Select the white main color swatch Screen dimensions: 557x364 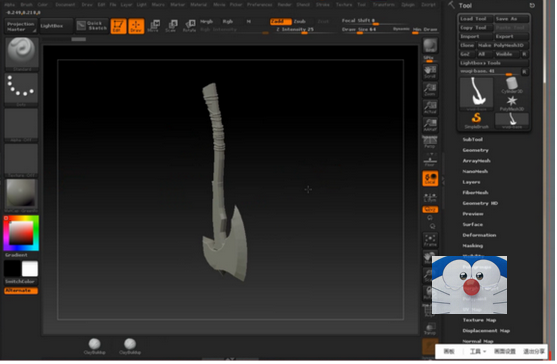pyautogui.click(x=30, y=269)
